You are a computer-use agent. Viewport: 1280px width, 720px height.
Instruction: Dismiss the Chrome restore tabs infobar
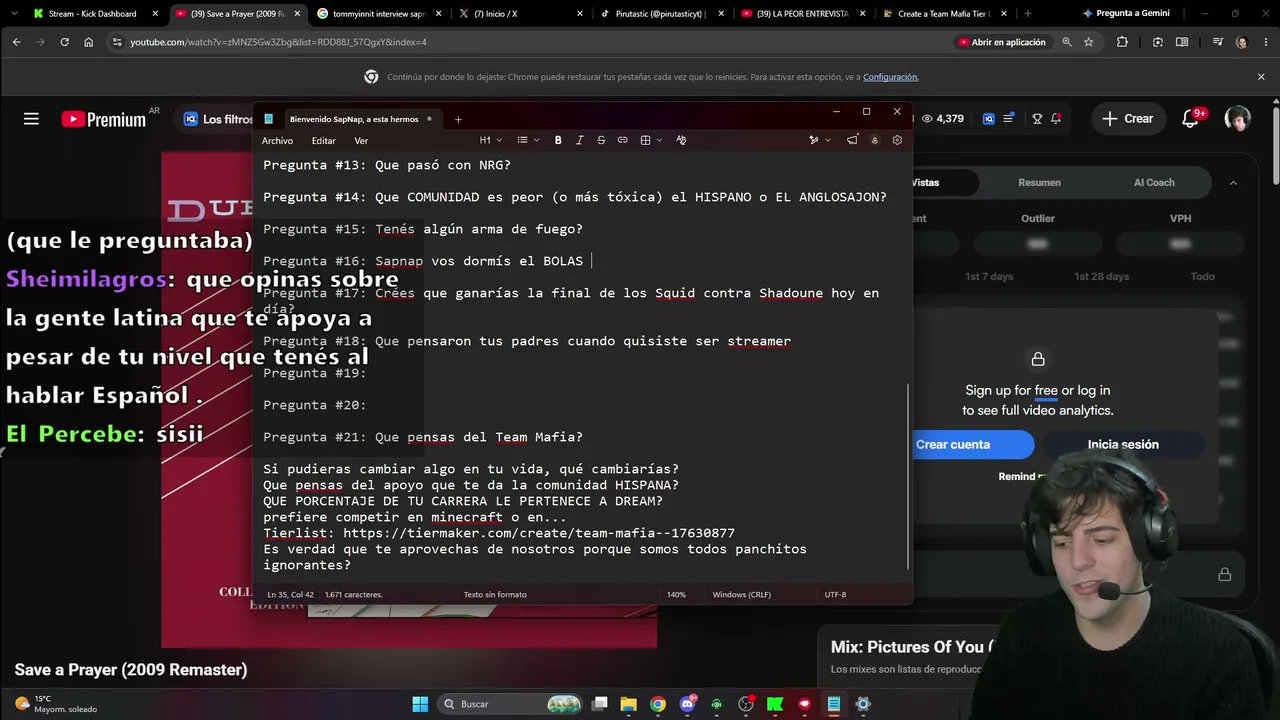coord(1261,77)
